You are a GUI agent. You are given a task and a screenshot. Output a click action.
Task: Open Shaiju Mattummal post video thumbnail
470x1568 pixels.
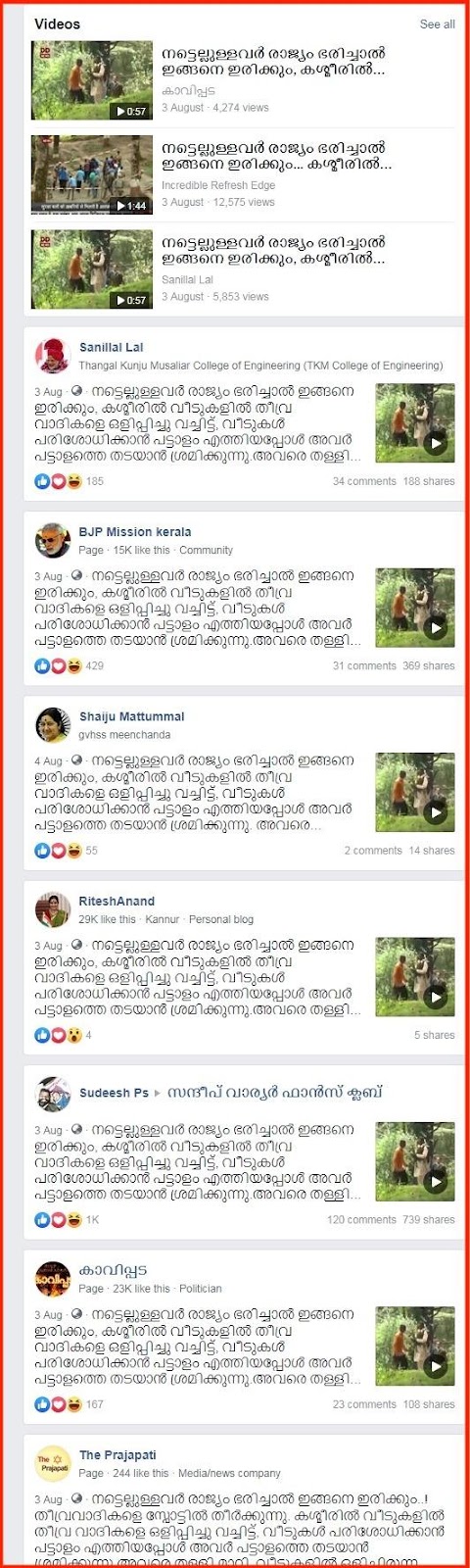point(415,793)
